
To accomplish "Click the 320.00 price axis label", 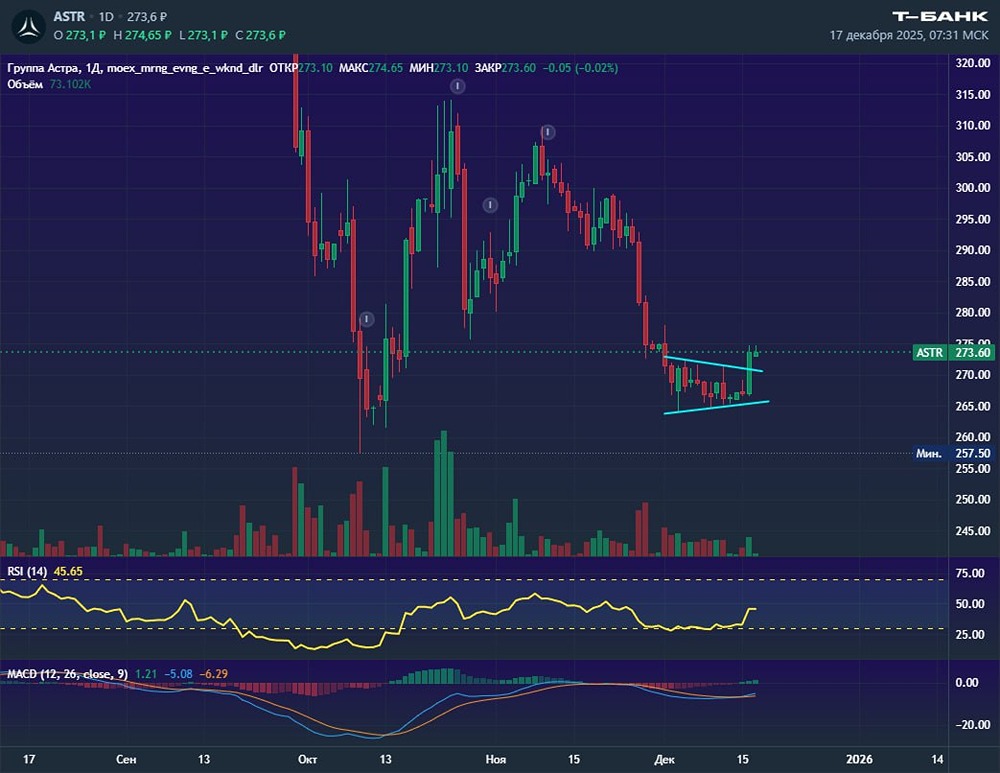I will point(973,63).
